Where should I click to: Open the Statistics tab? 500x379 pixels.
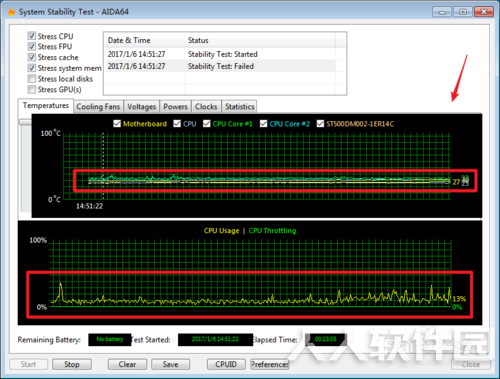[240, 107]
